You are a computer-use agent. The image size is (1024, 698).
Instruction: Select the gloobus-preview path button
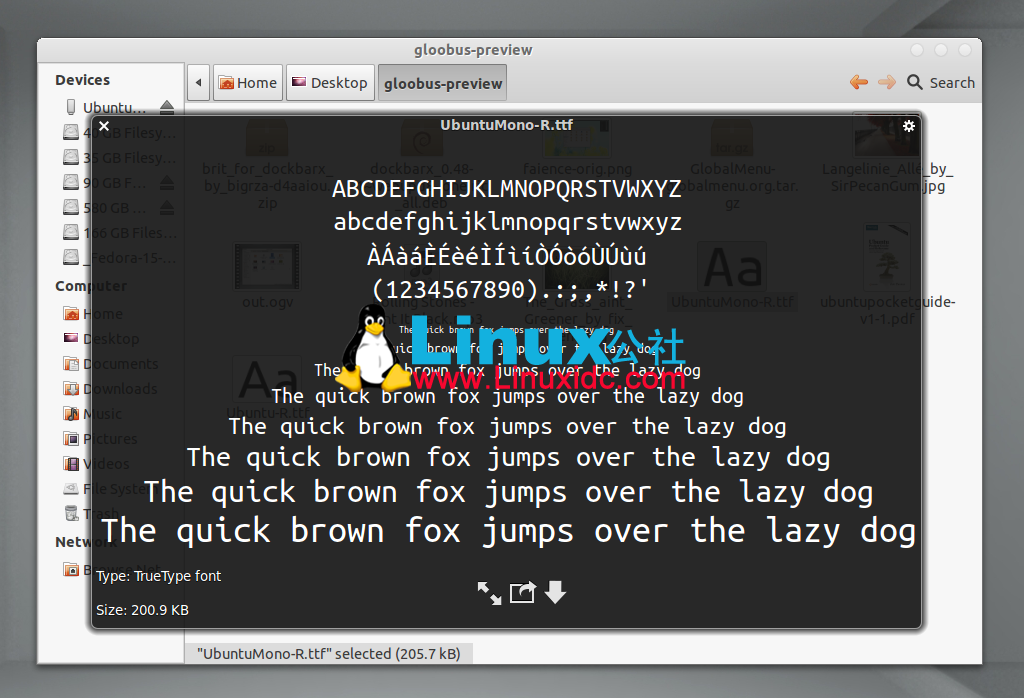(443, 83)
